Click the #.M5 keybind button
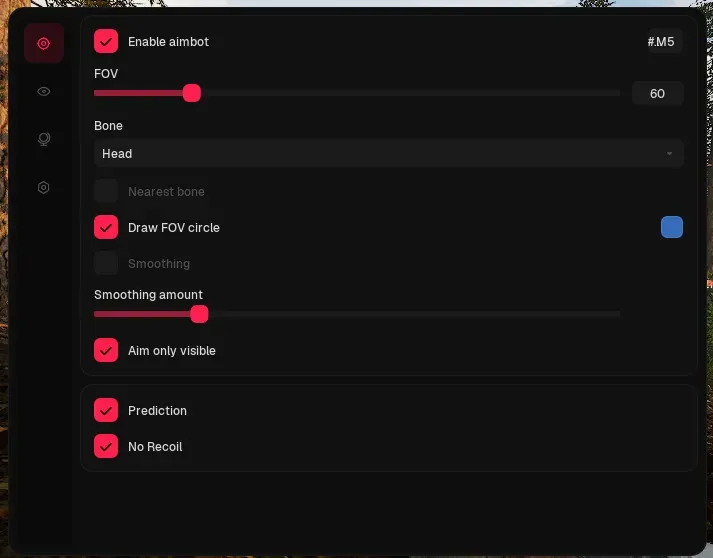713x558 pixels. [x=661, y=41]
